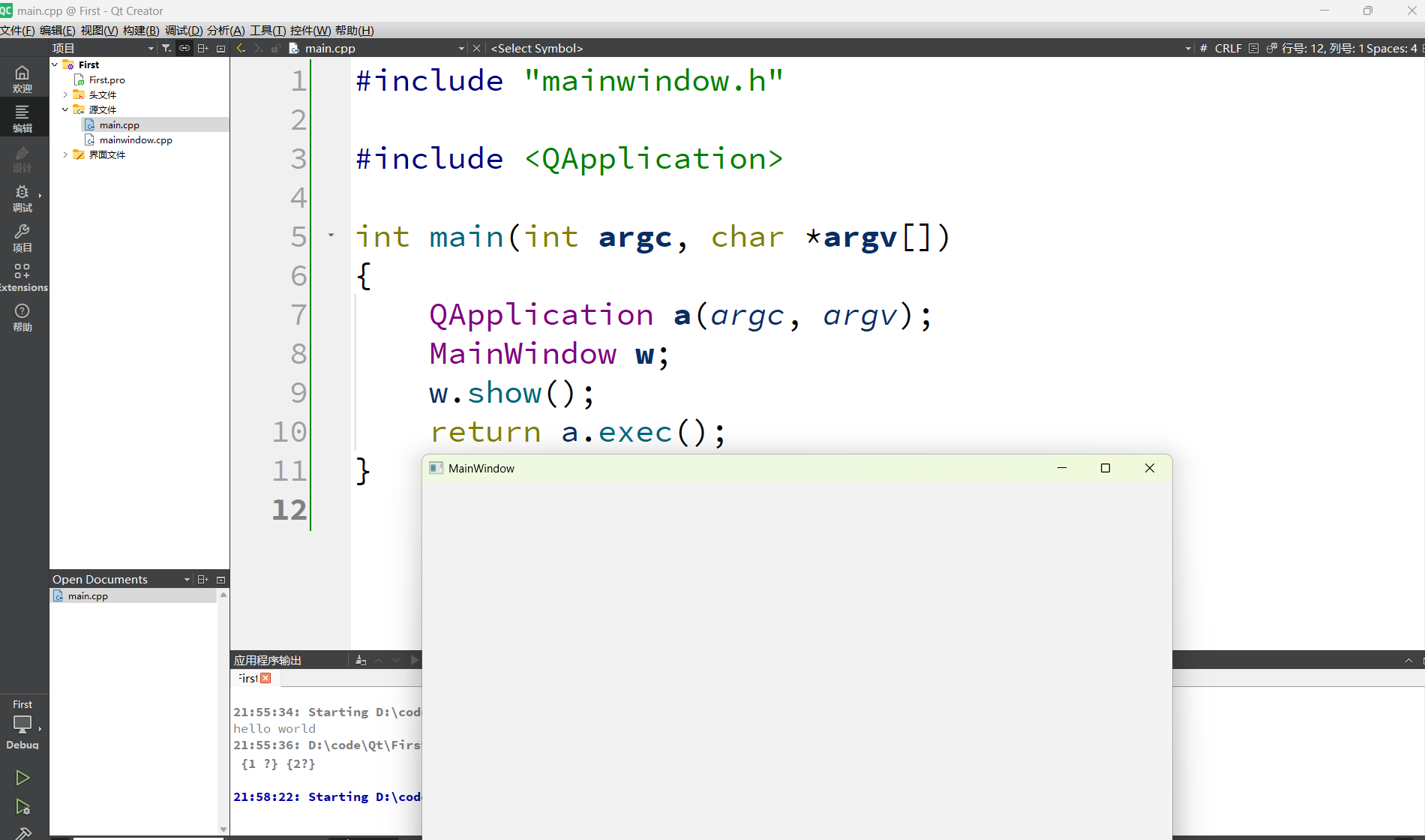
Task: Click the document outline icon beside CRLF
Action: tap(1253, 48)
